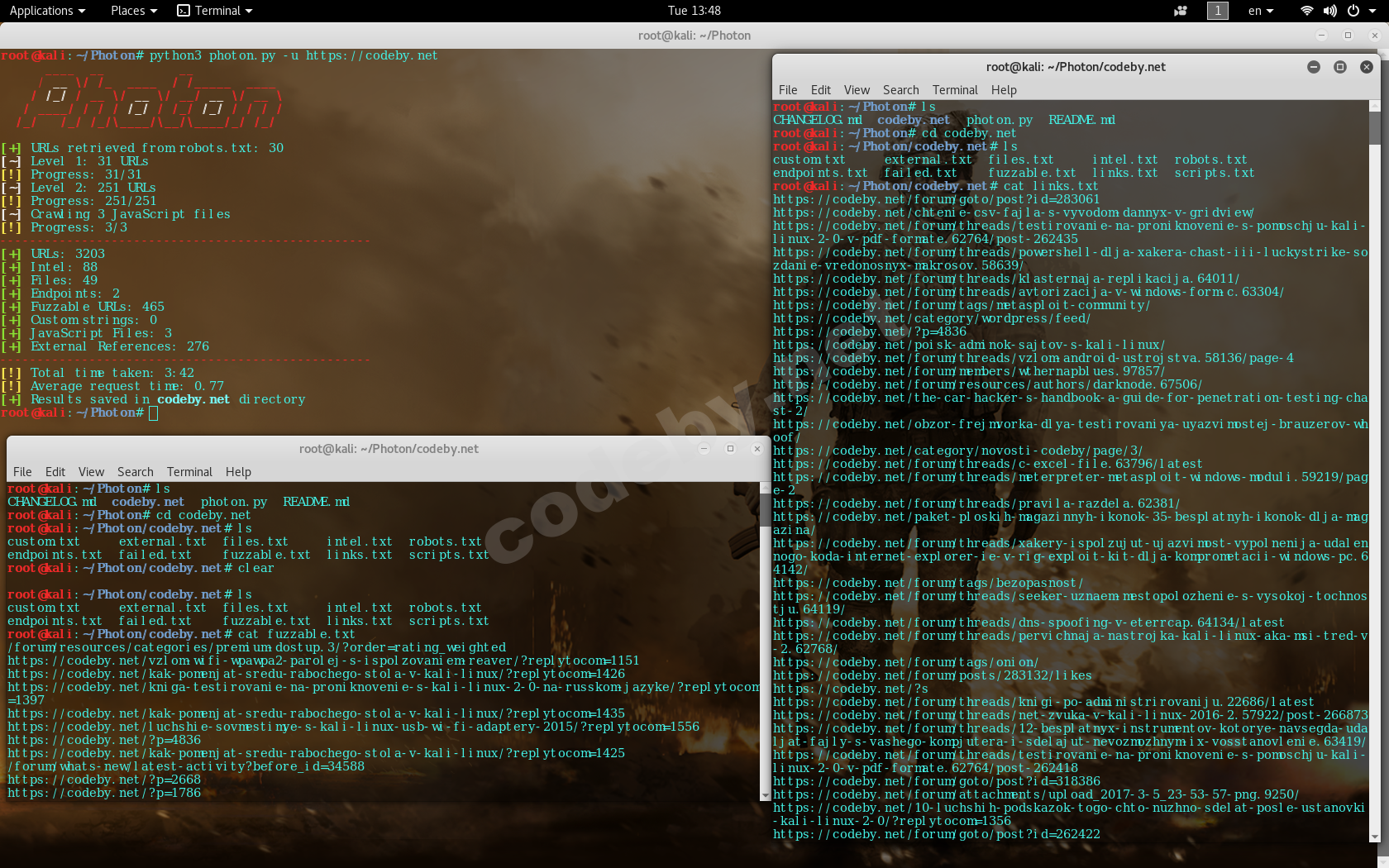
Task: Click the workspace 1 indicator
Action: [x=1217, y=11]
